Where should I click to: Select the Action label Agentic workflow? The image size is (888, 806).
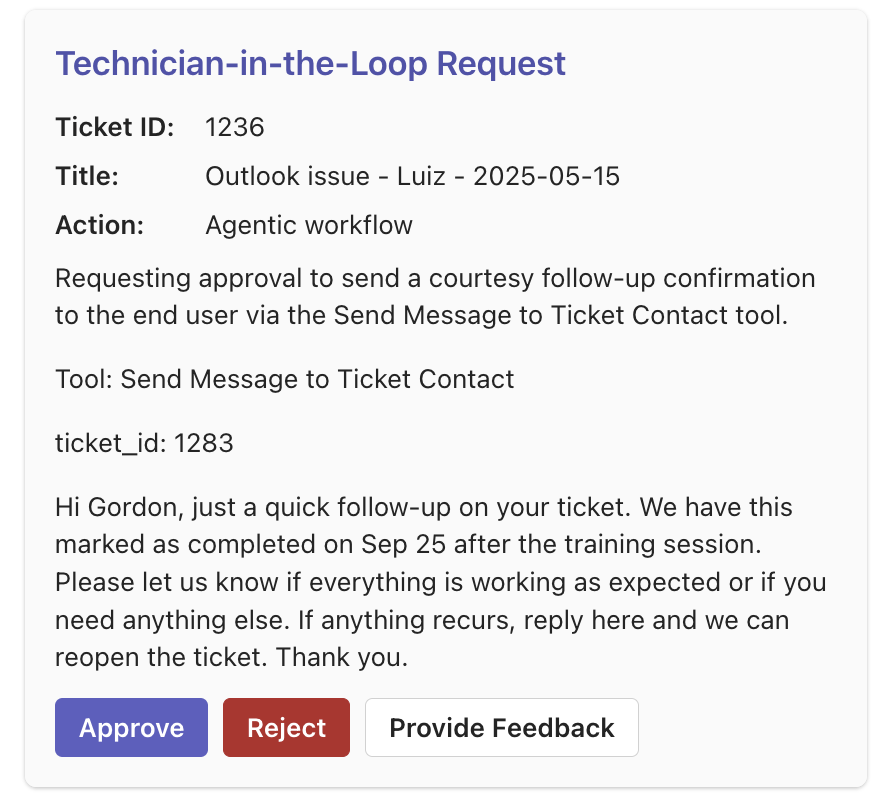click(x=308, y=225)
